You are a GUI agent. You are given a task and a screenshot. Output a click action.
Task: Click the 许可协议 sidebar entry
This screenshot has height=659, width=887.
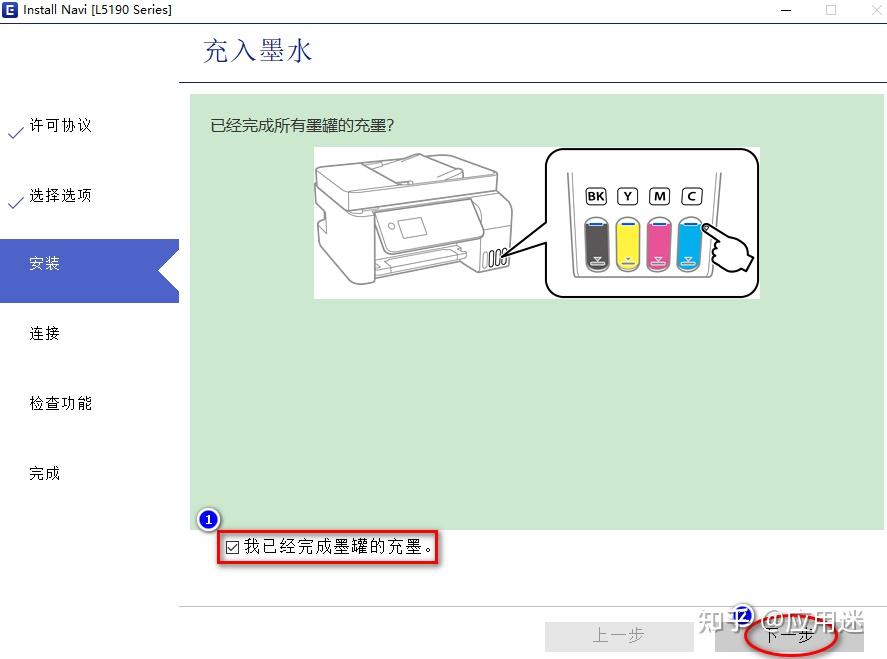click(62, 126)
